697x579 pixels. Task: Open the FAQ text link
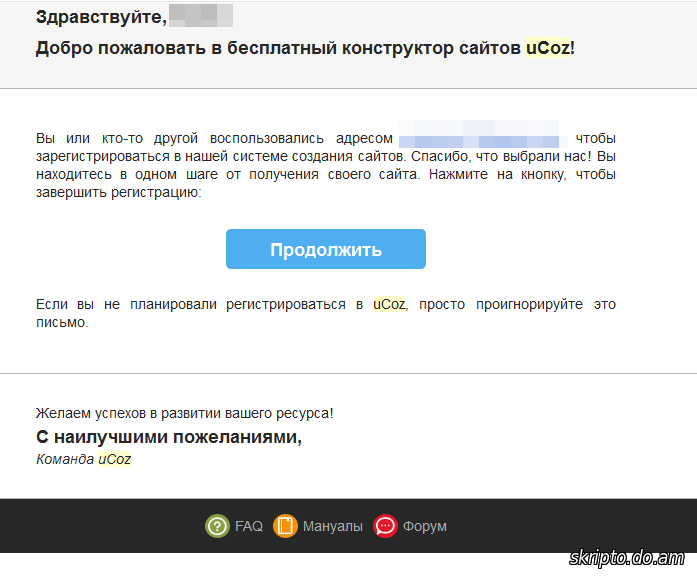249,526
